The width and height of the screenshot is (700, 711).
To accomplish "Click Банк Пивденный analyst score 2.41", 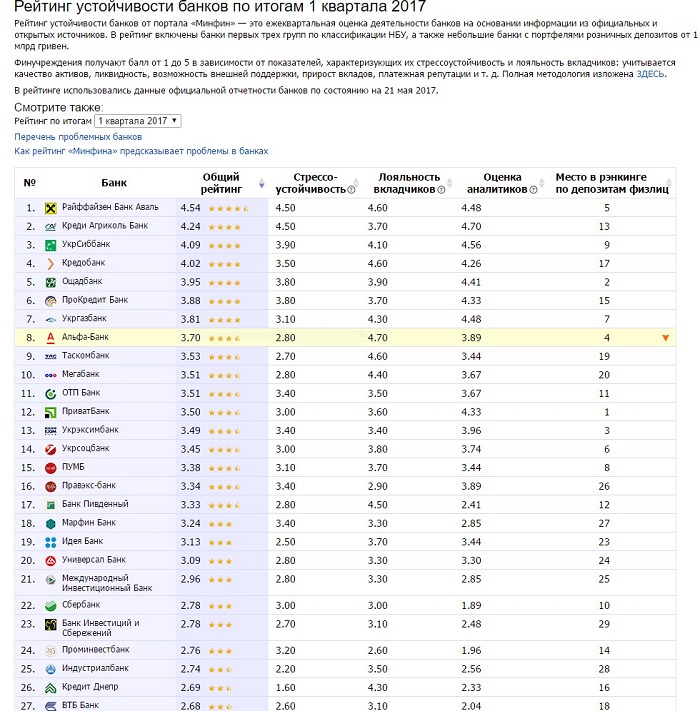I will click(x=471, y=505).
